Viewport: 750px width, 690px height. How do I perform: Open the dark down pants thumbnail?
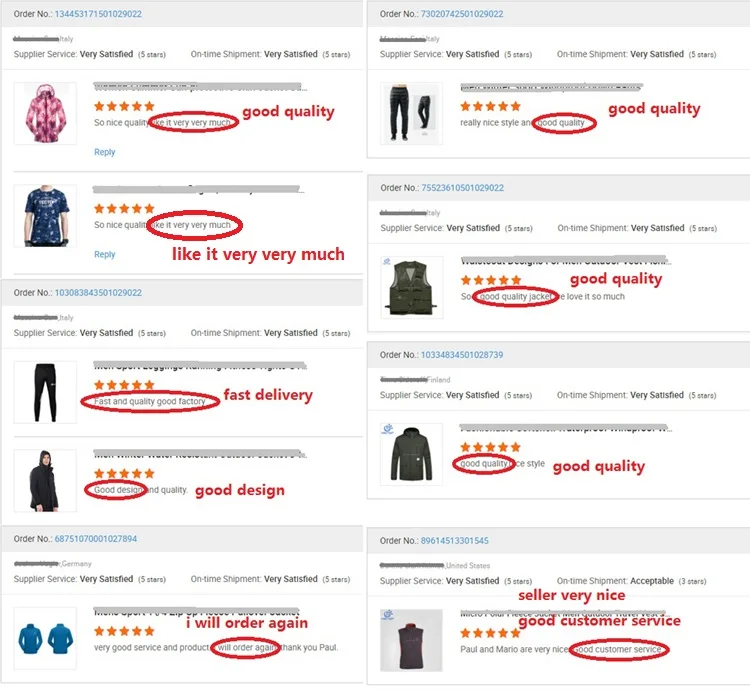tap(411, 113)
